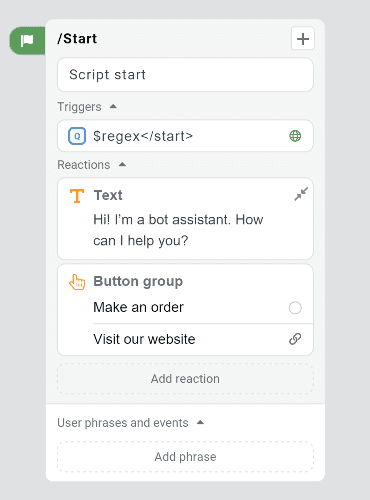
Task: Click the regex trigger type icon
Action: point(77,136)
